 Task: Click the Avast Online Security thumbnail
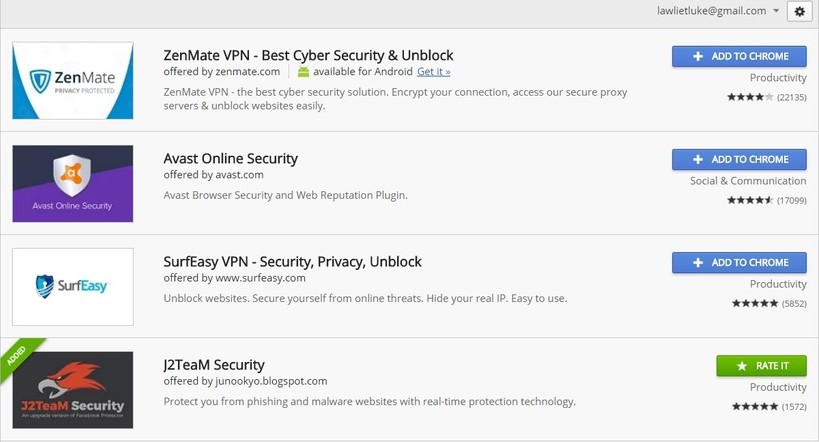[73, 183]
